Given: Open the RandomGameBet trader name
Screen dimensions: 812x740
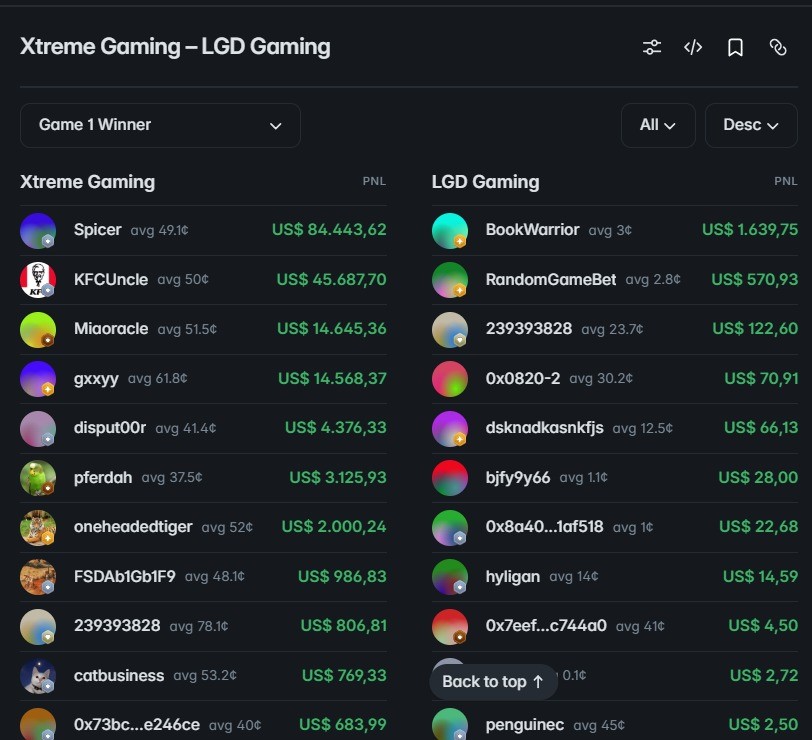Looking at the screenshot, I should pyautogui.click(x=551, y=280).
